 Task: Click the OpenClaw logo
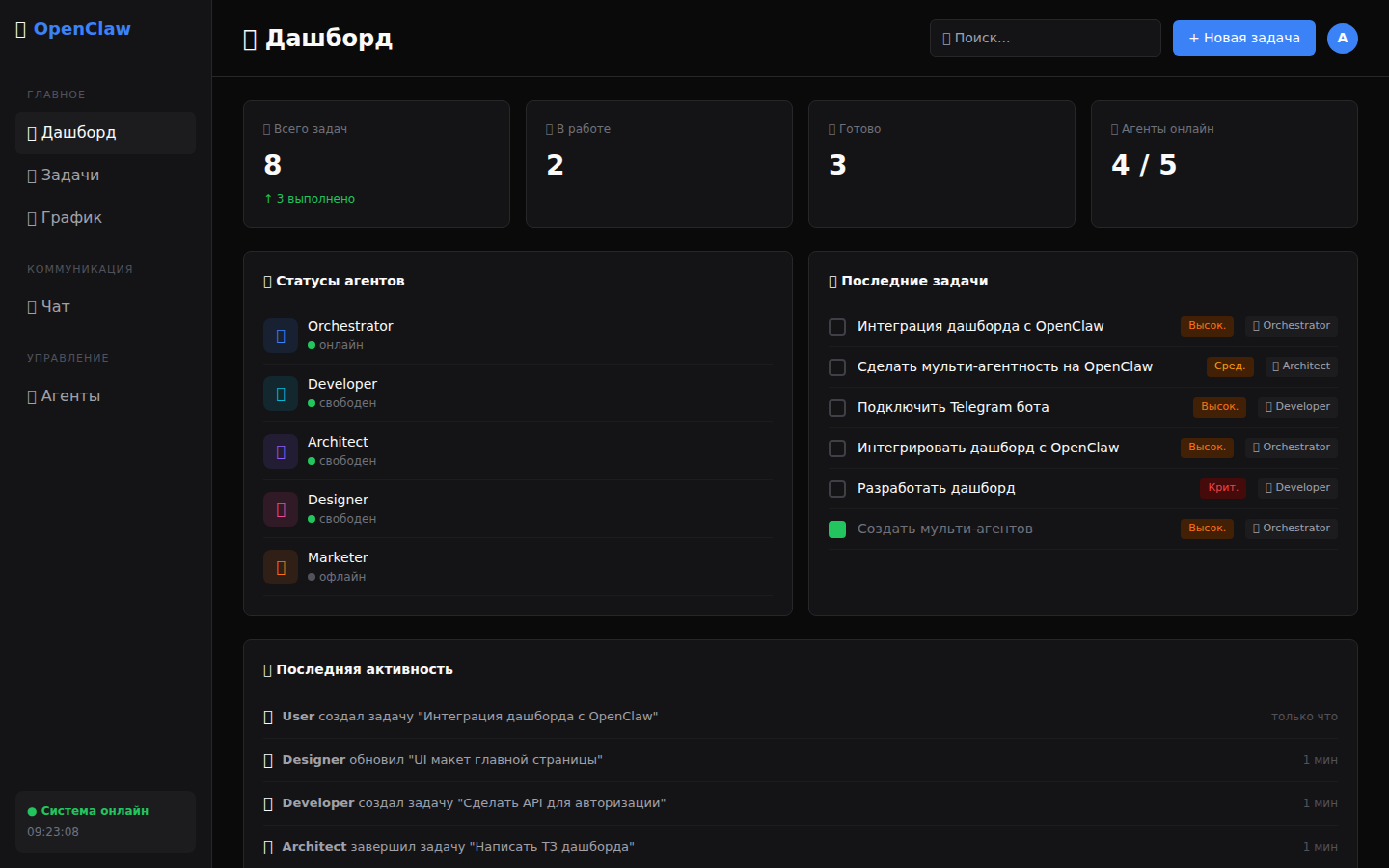click(73, 29)
